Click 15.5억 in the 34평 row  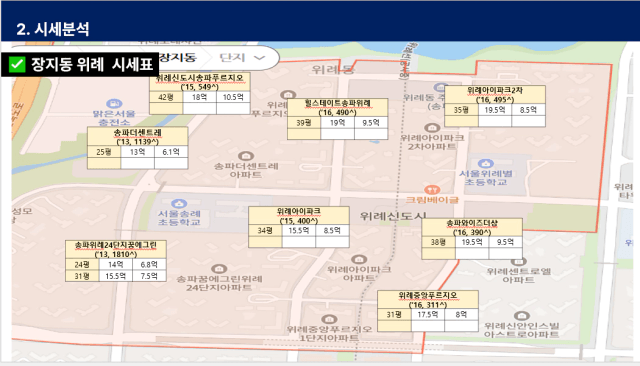pos(299,231)
